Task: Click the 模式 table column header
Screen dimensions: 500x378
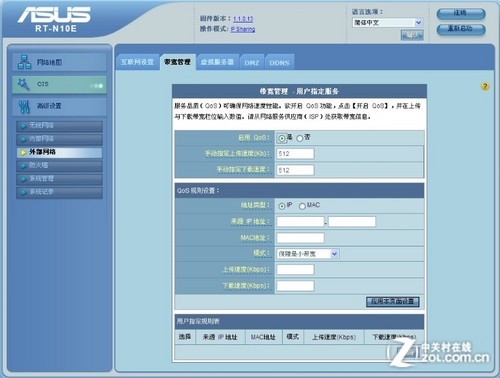Action: coord(292,337)
